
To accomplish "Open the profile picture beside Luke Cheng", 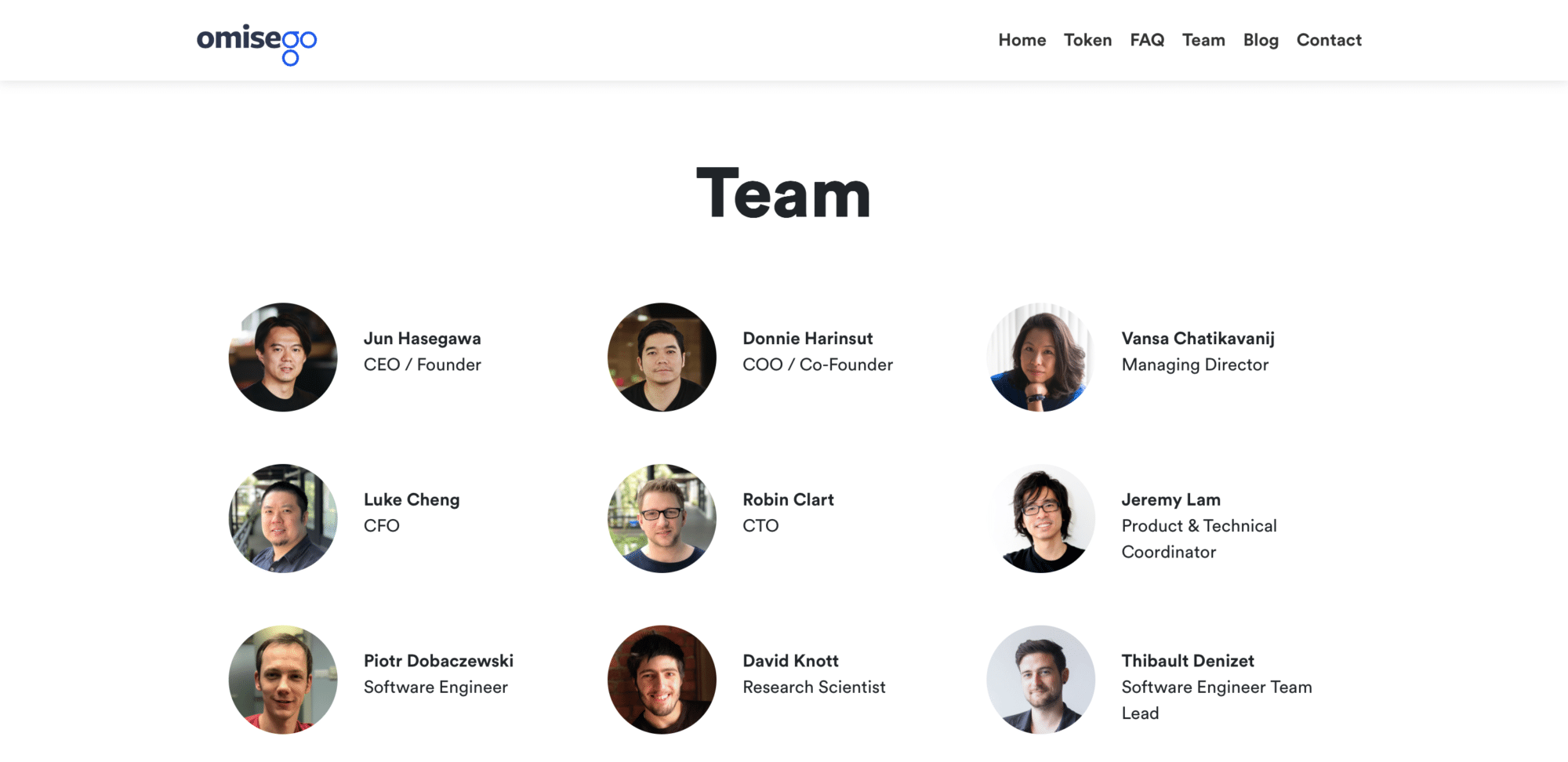I will [x=283, y=518].
